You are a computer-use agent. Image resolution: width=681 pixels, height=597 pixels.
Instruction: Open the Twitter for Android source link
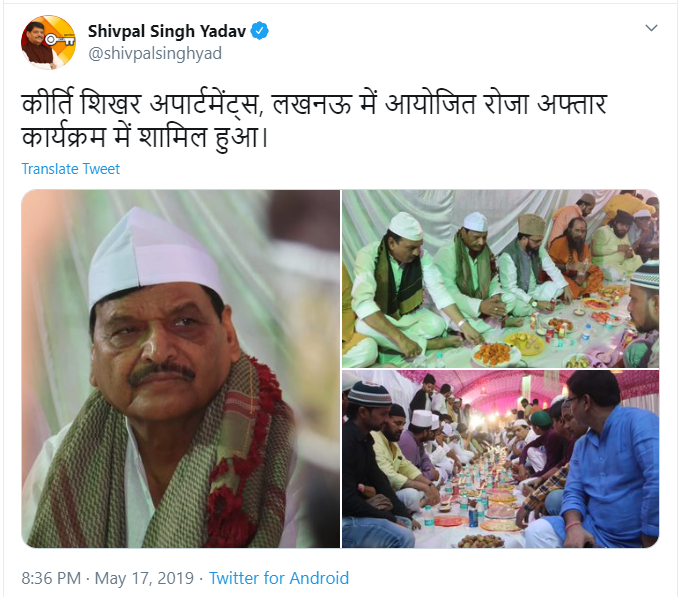point(279,578)
